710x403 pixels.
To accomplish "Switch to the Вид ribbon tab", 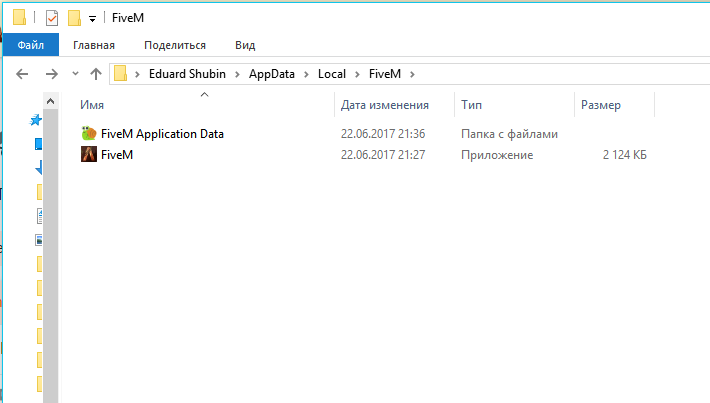I will [x=245, y=45].
